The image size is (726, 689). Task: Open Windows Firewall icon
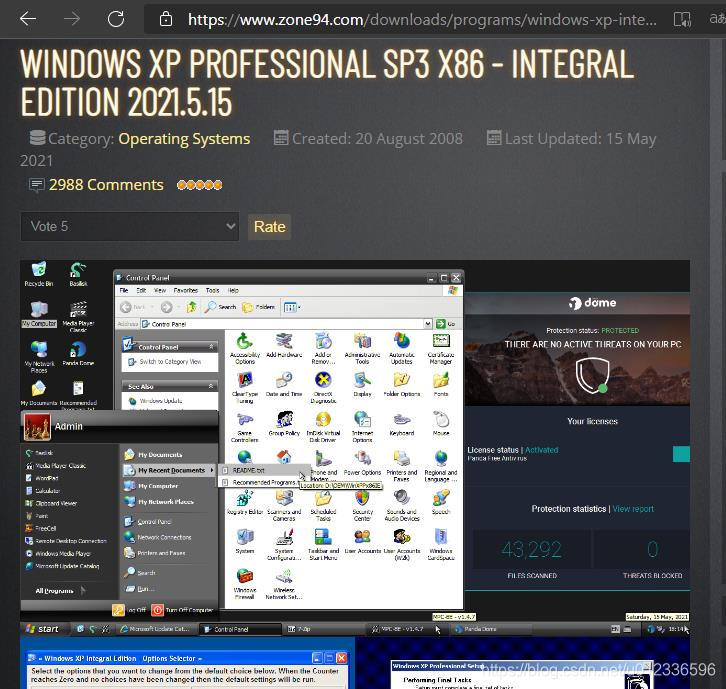[244, 584]
